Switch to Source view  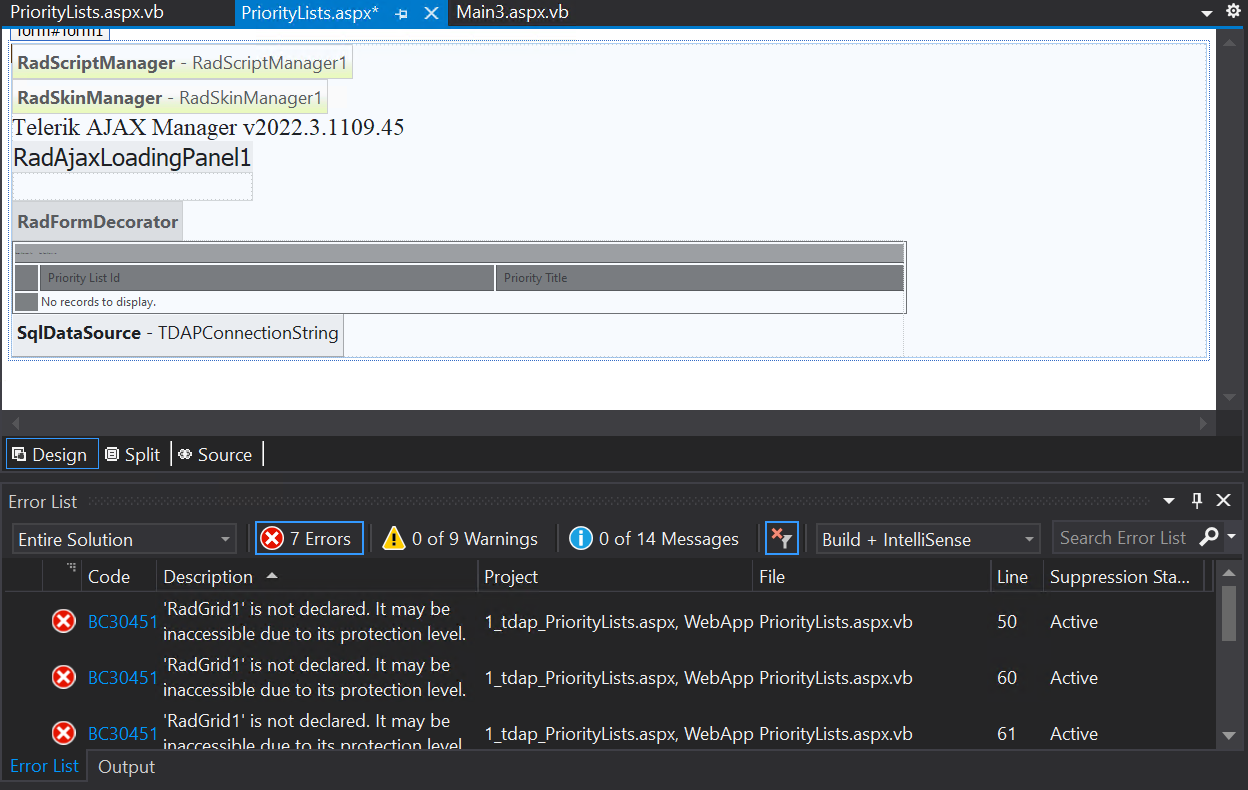(216, 454)
